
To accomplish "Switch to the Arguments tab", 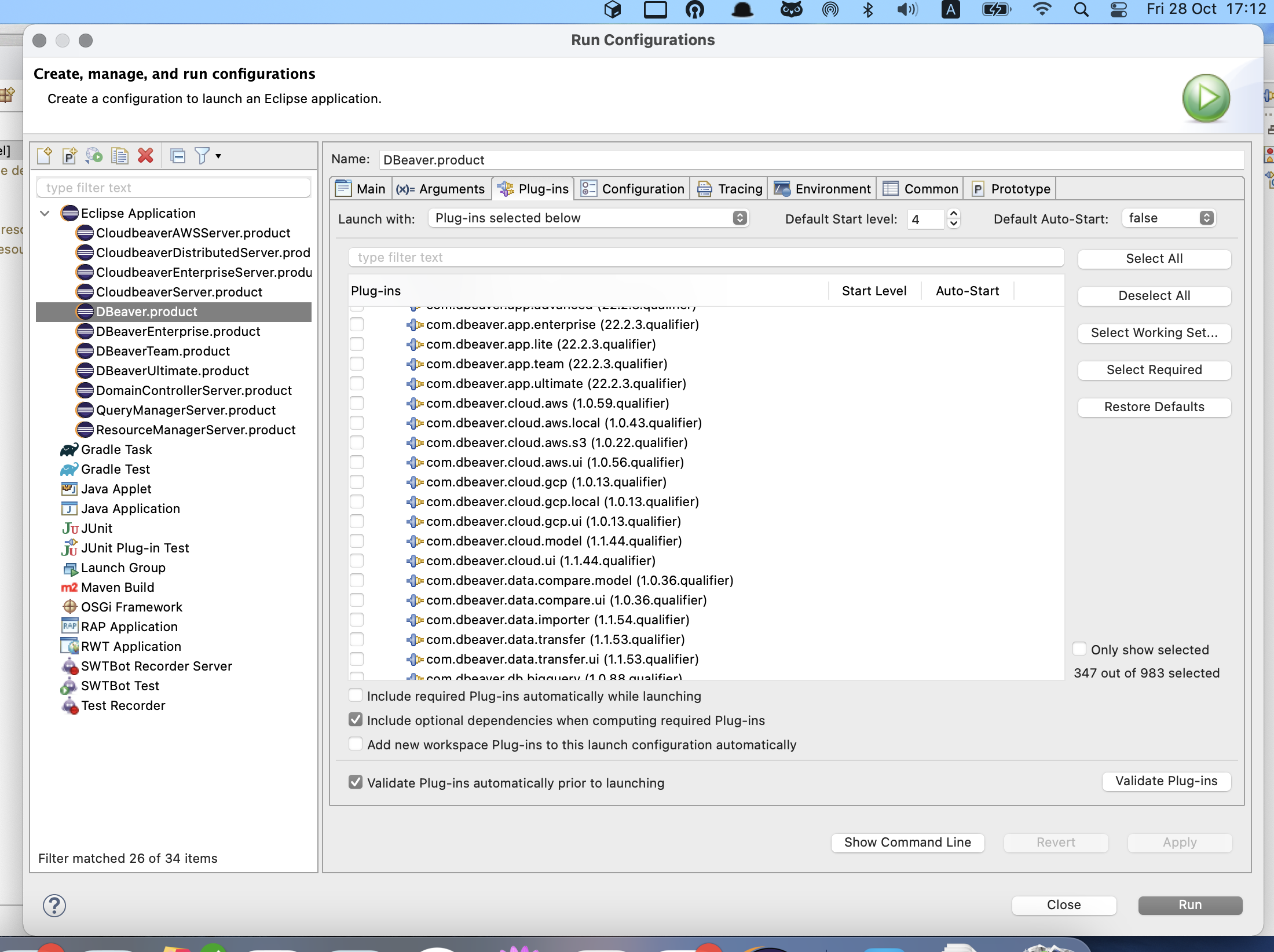I will [442, 188].
